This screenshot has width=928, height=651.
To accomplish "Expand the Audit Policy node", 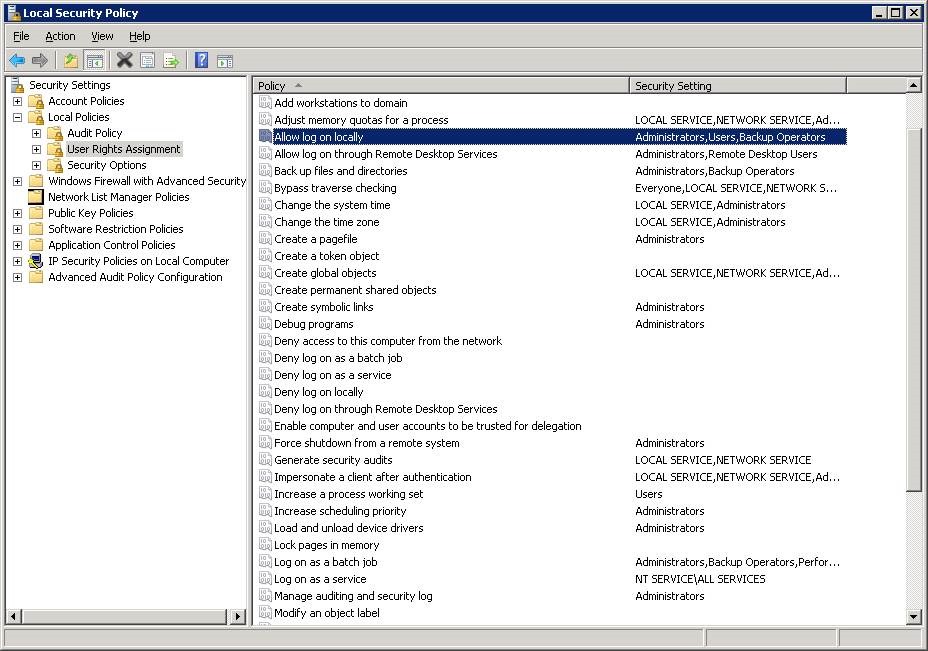I will pos(36,133).
